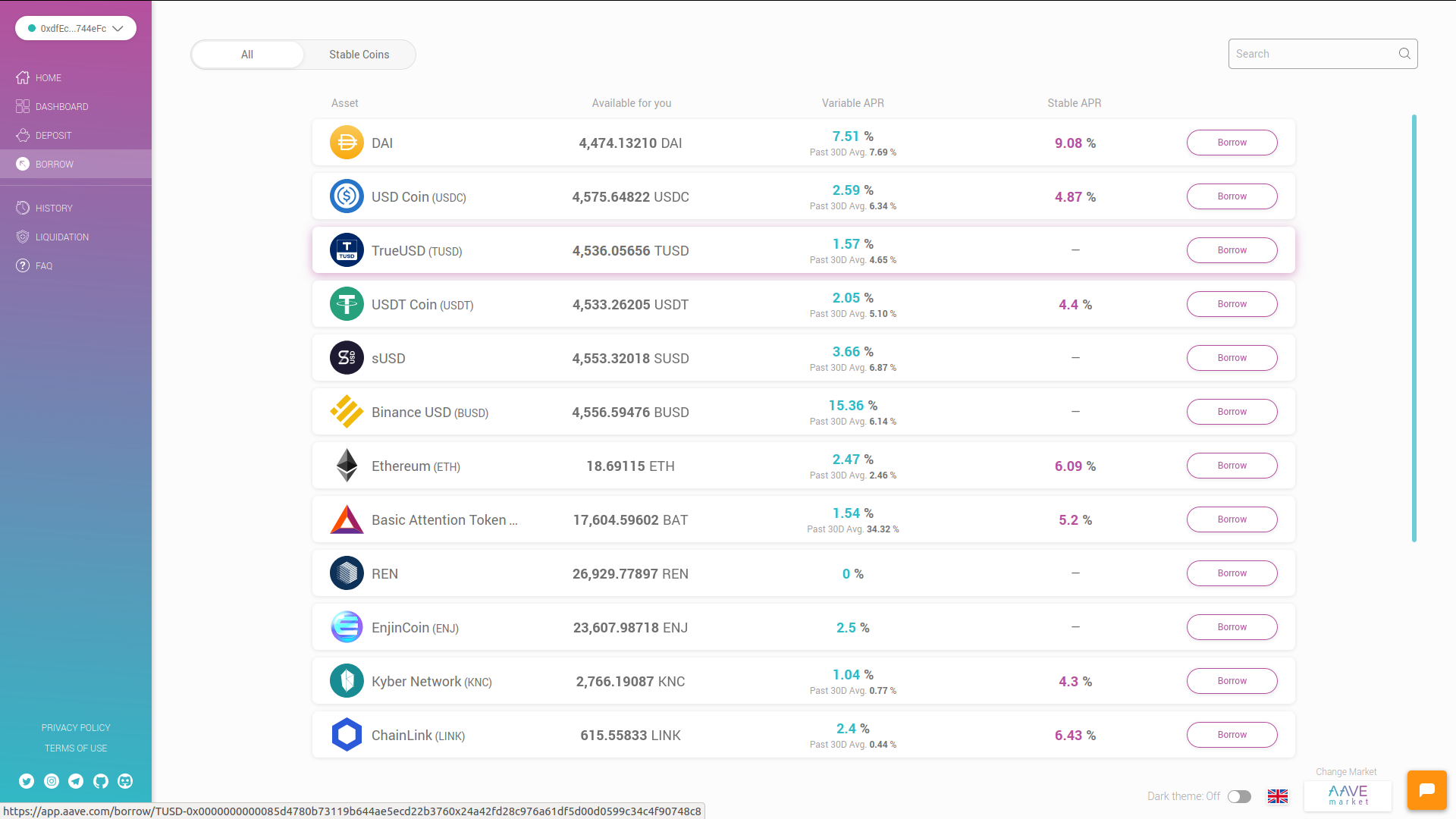1456x819 pixels.
Task: Click Borrow button for Binance USD
Action: pyautogui.click(x=1232, y=412)
